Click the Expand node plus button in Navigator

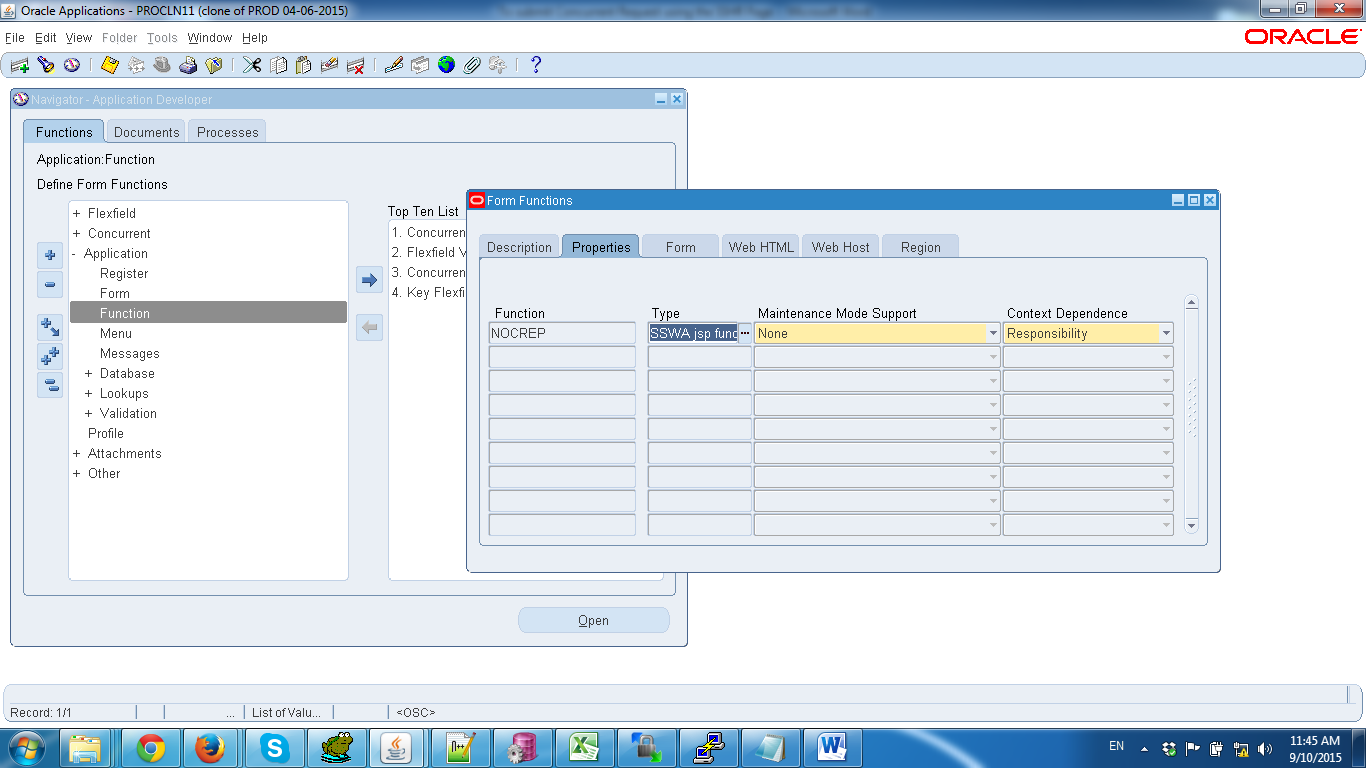50,255
